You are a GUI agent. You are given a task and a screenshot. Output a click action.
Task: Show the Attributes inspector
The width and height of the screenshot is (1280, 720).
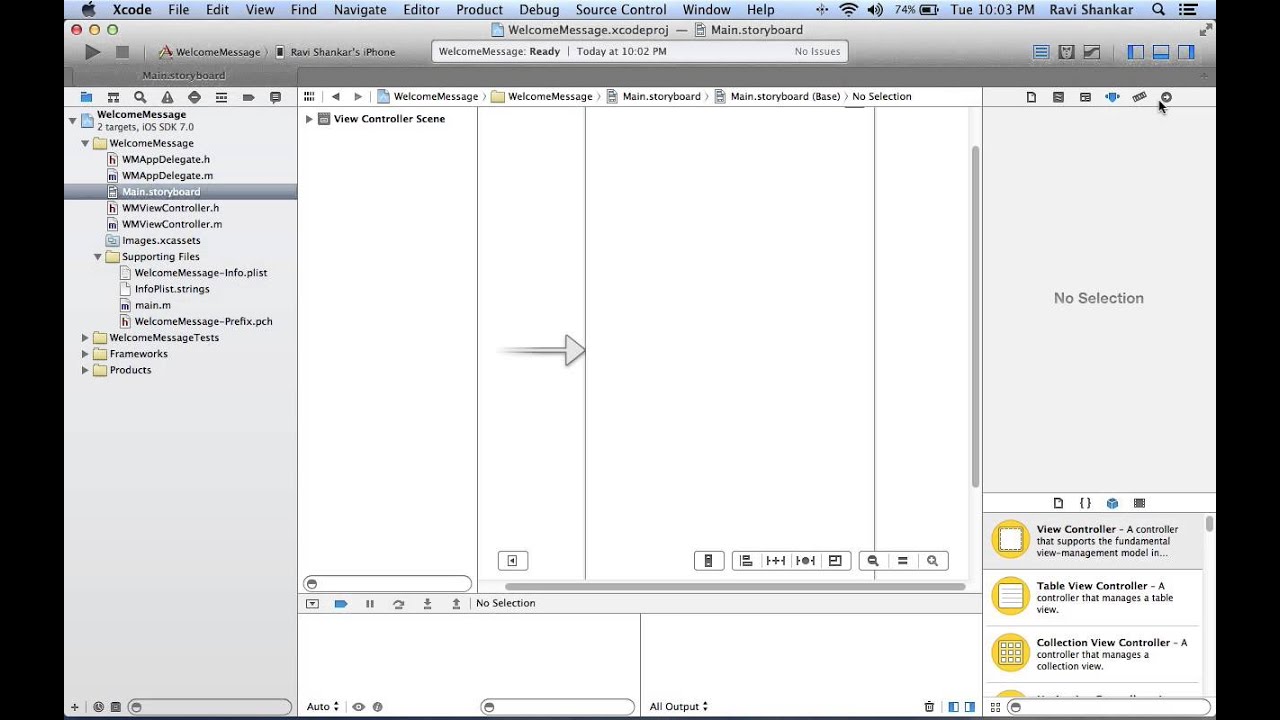(x=1112, y=97)
